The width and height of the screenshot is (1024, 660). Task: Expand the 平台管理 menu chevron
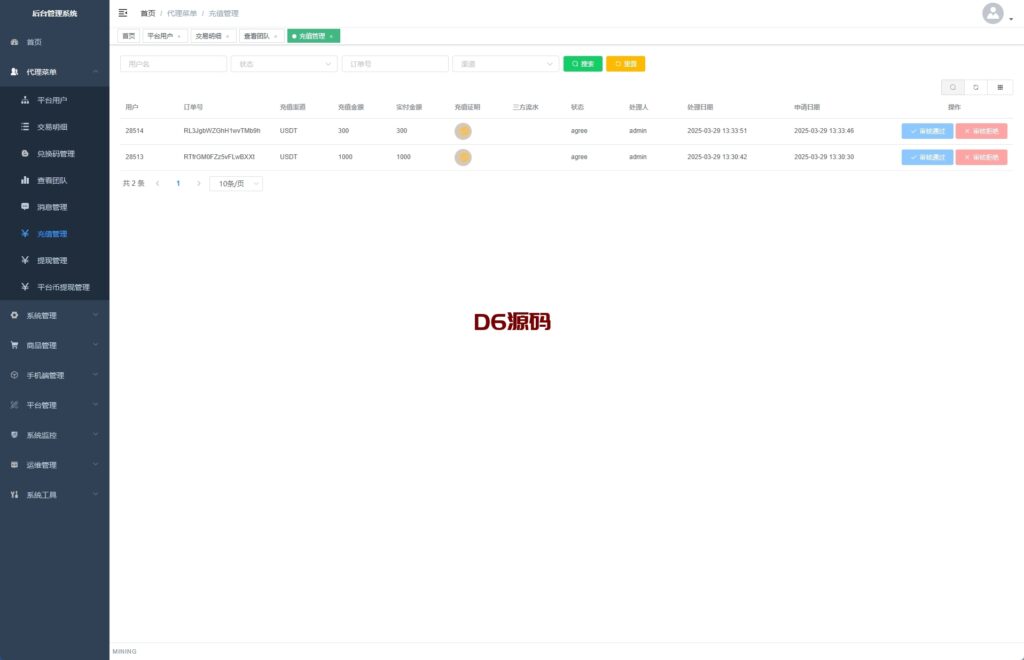tap(95, 405)
